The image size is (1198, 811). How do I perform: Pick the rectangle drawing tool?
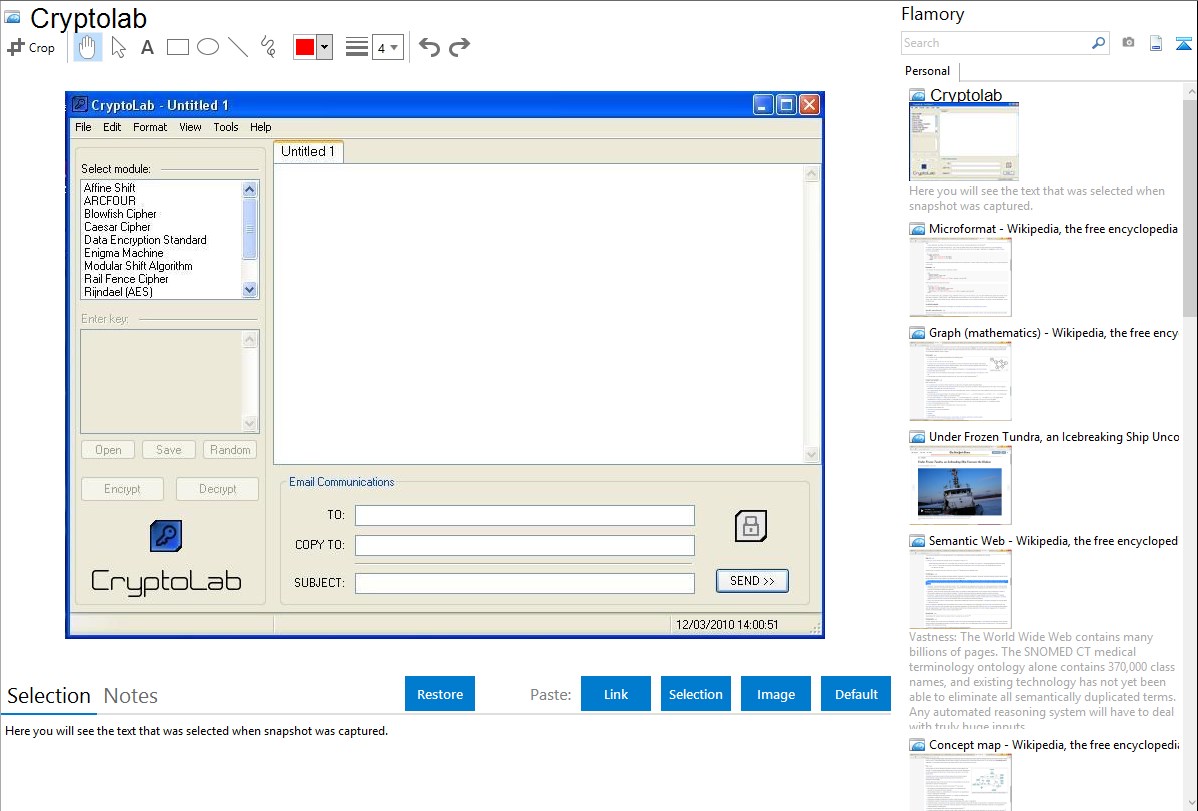(x=177, y=47)
